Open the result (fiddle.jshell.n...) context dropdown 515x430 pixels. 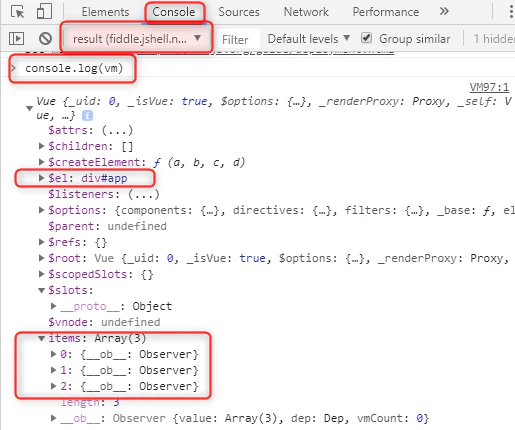coord(136,39)
